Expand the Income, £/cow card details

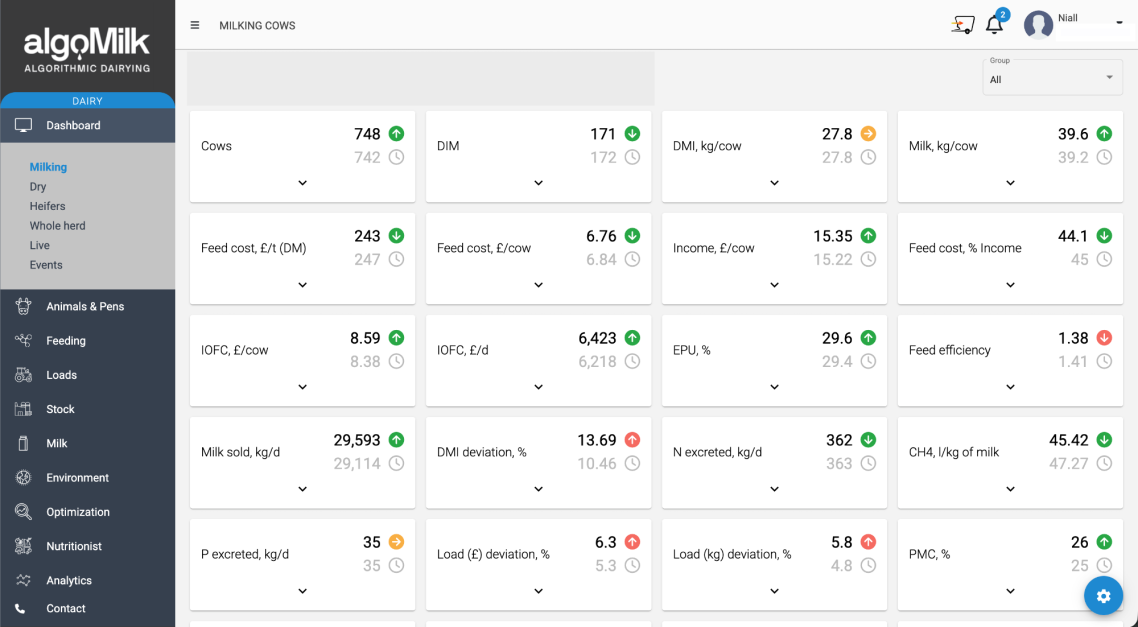[774, 285]
